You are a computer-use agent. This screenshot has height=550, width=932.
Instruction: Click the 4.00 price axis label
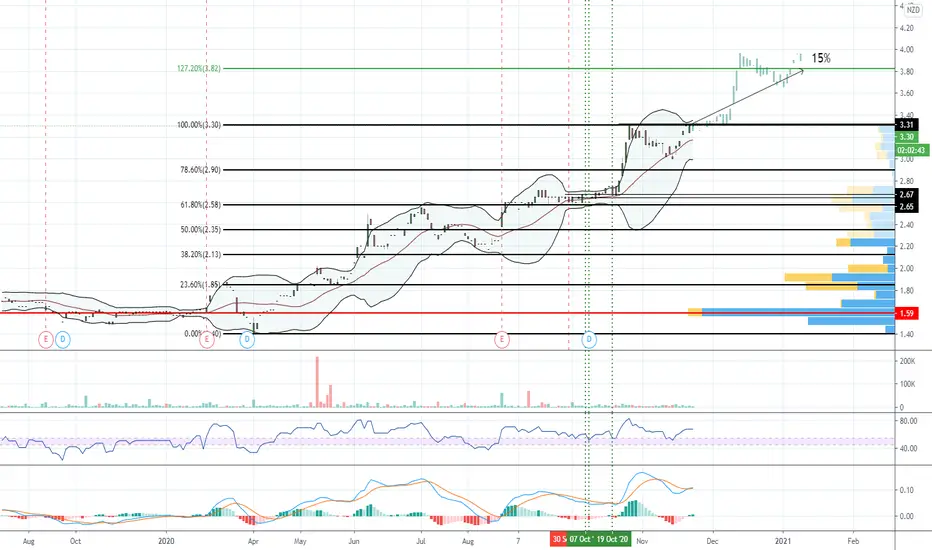(x=907, y=50)
